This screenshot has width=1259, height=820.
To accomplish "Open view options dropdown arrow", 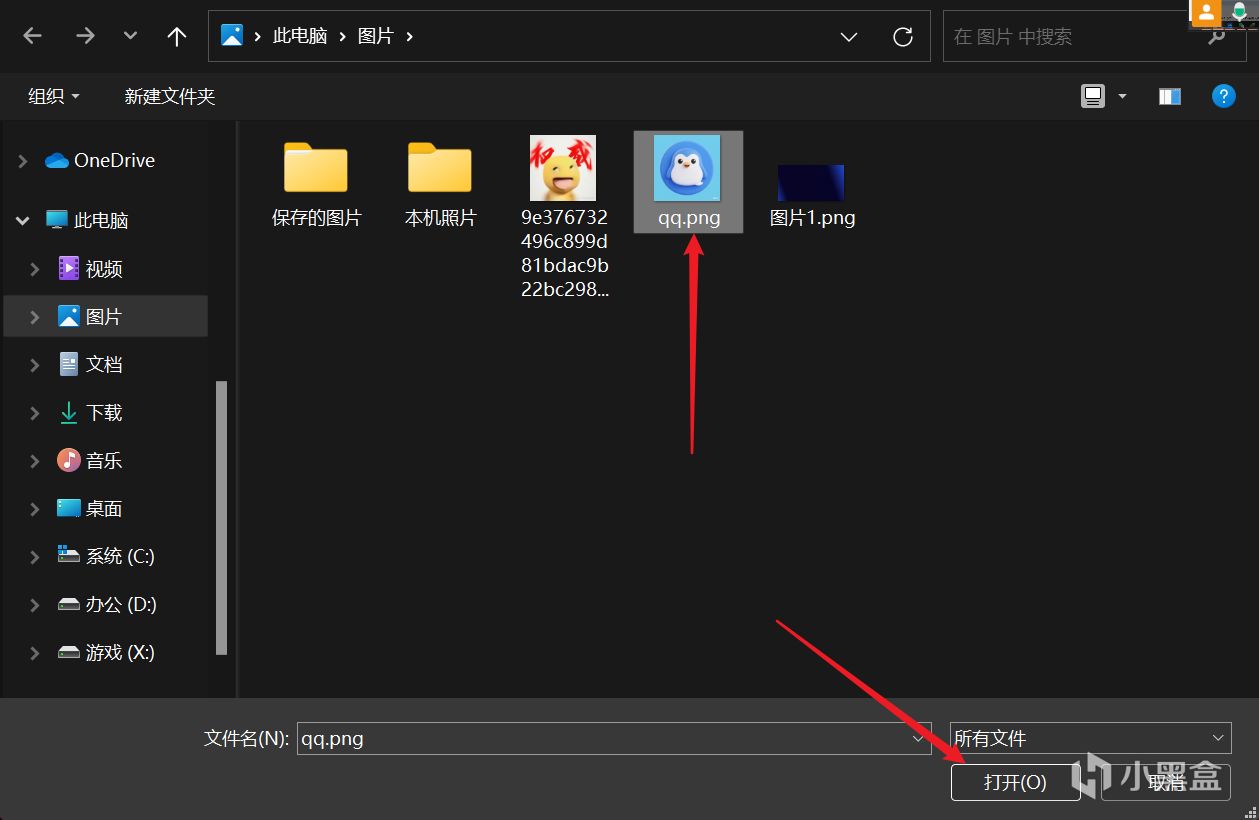I will [x=1122, y=96].
